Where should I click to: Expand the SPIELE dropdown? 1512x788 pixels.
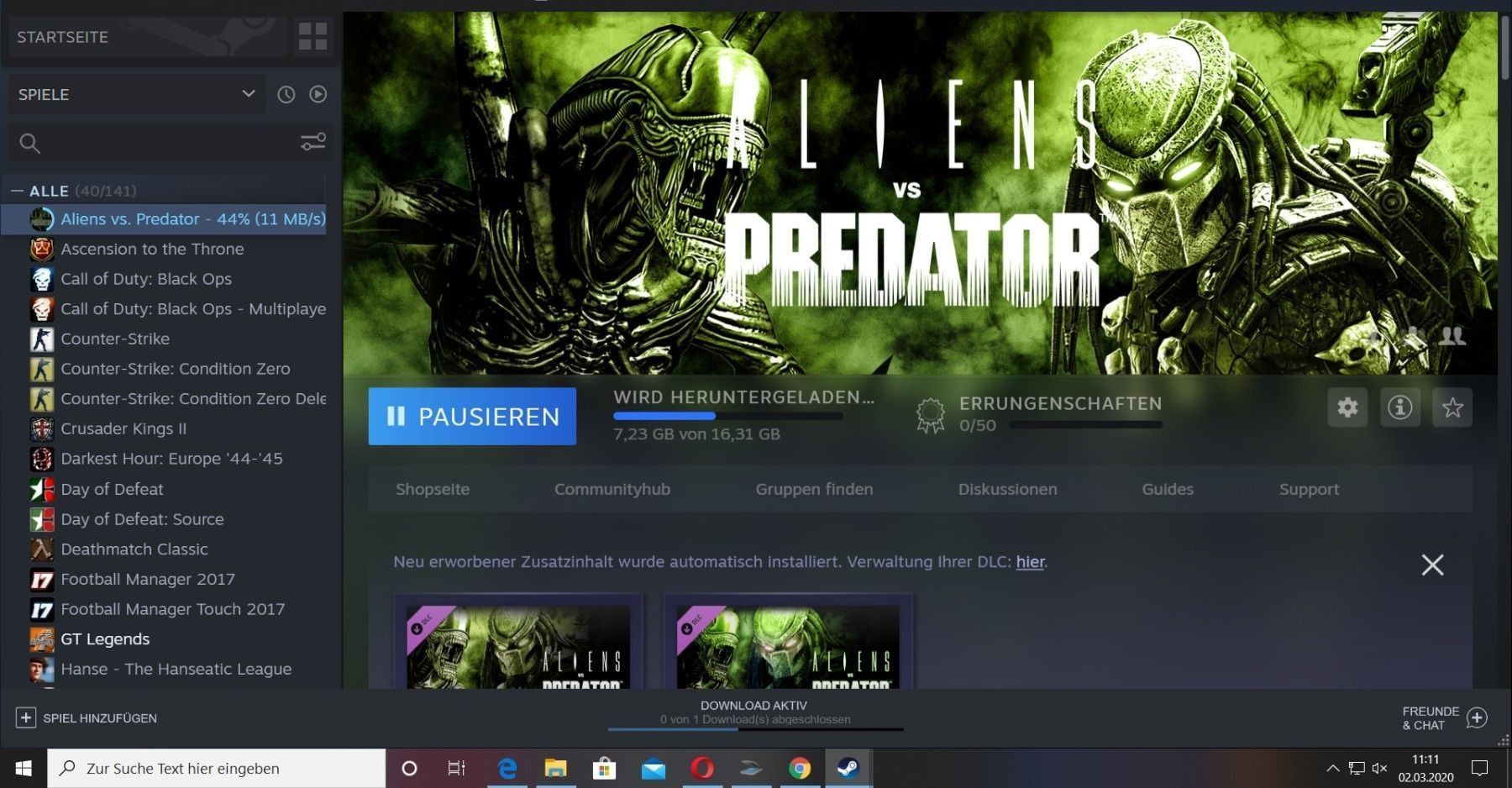tap(248, 94)
